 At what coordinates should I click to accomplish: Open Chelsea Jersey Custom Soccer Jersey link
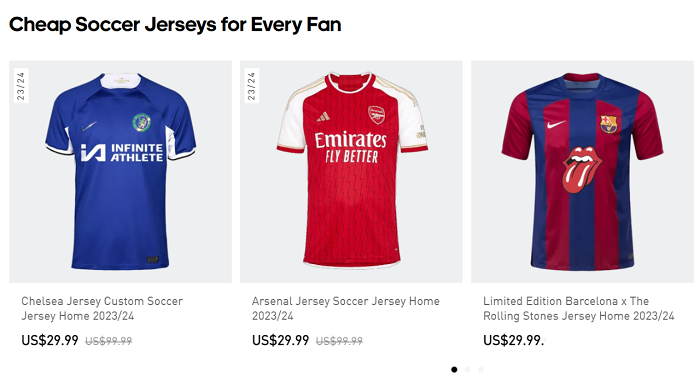coord(102,309)
